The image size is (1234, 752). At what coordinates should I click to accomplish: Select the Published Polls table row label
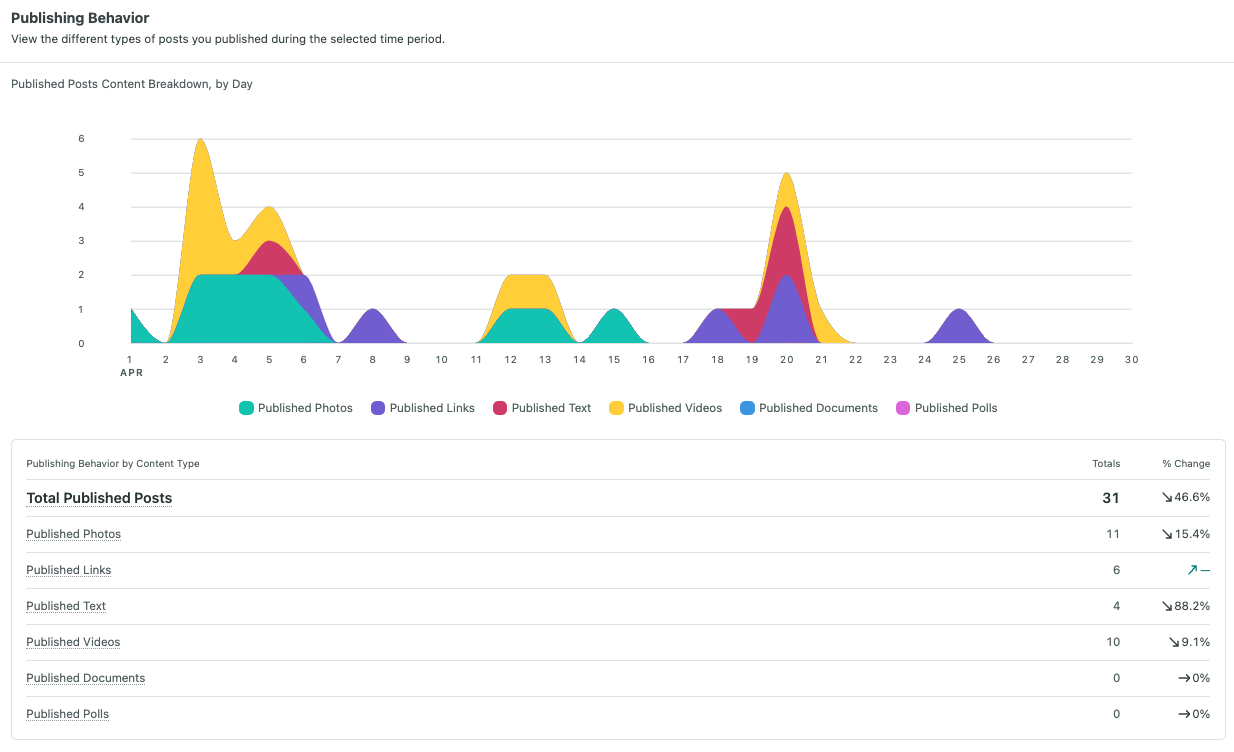[x=67, y=714]
